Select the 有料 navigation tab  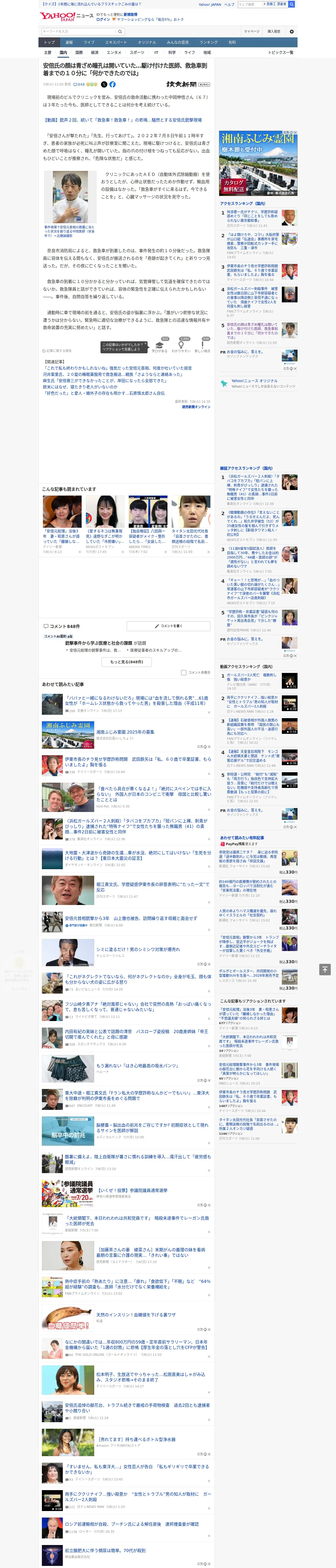point(232,42)
